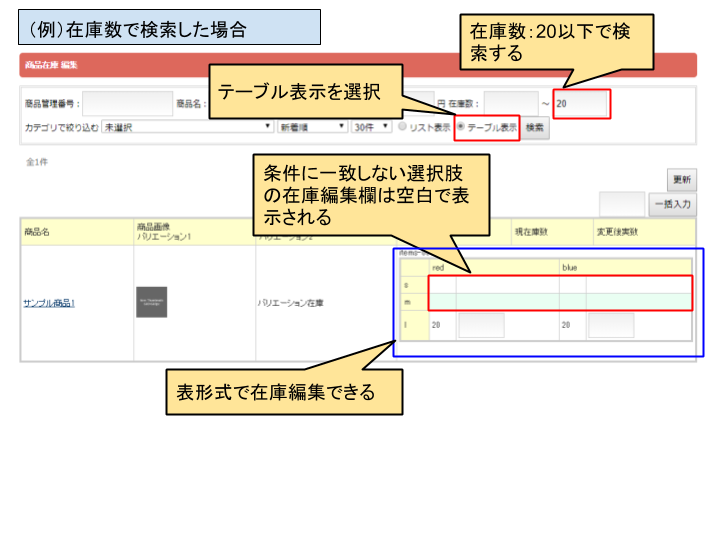Click the blue size-l stock edit field
This screenshot has height=540, width=720.
tap(610, 325)
